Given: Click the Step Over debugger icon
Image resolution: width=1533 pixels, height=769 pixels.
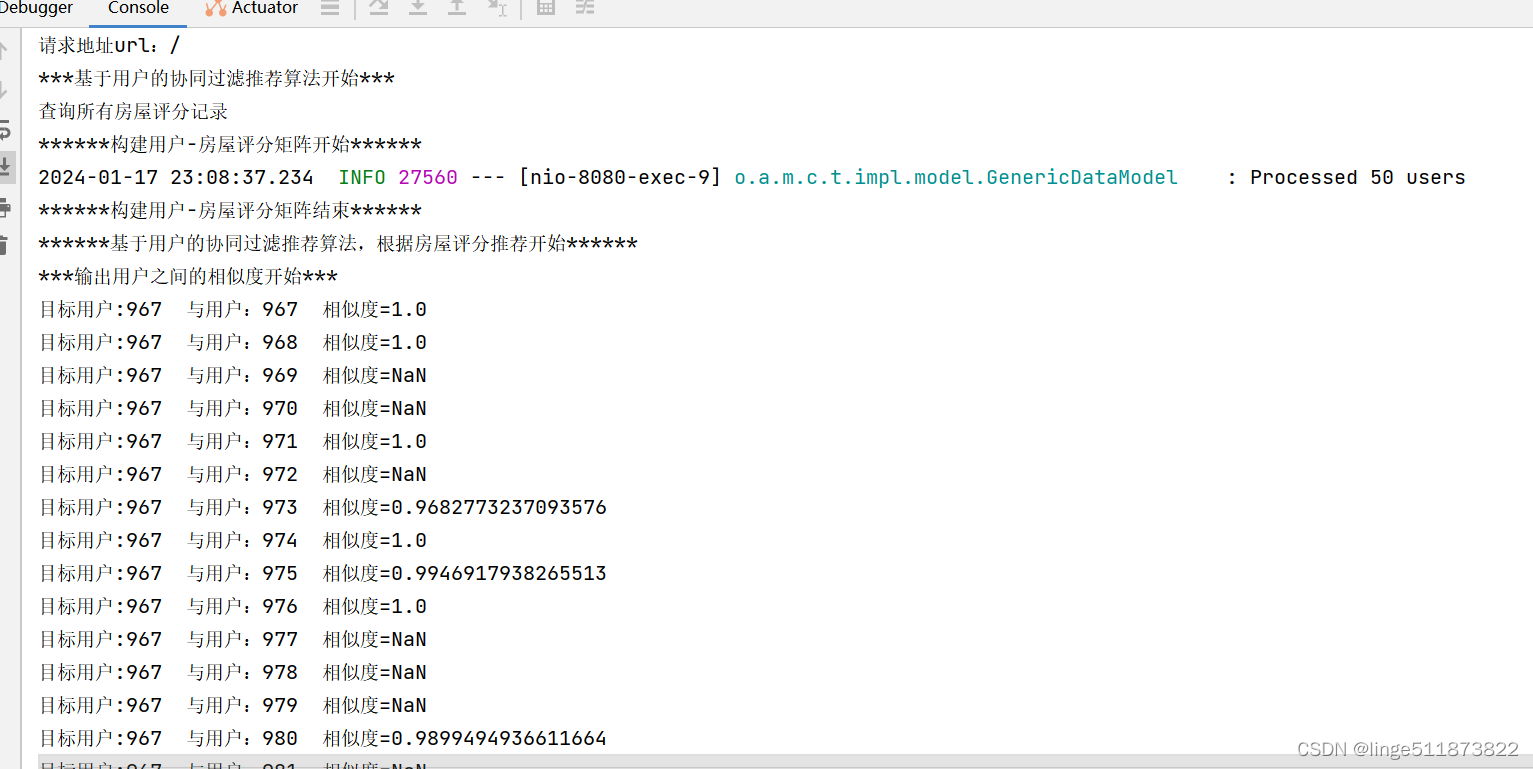Looking at the screenshot, I should [378, 8].
